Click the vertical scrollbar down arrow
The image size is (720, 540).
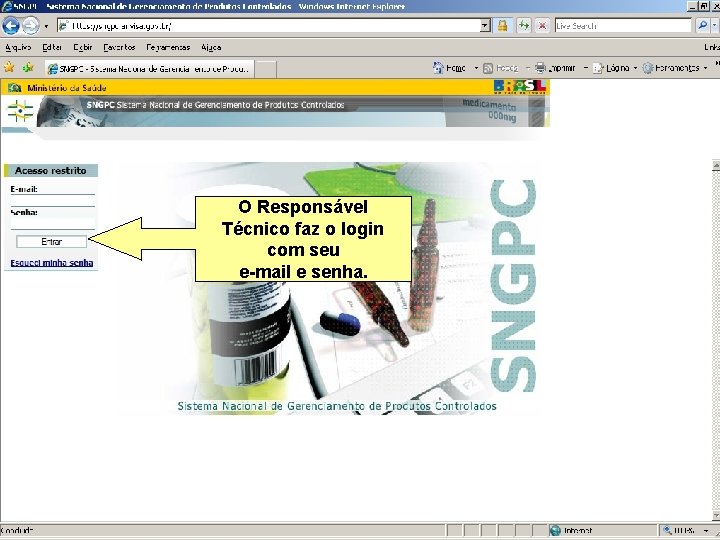click(716, 516)
